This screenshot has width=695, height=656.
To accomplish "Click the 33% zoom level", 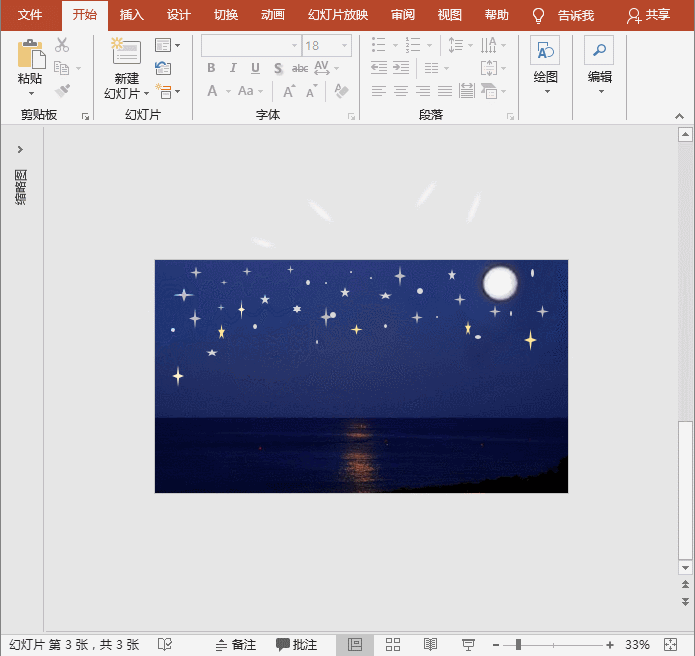I will click(x=637, y=644).
